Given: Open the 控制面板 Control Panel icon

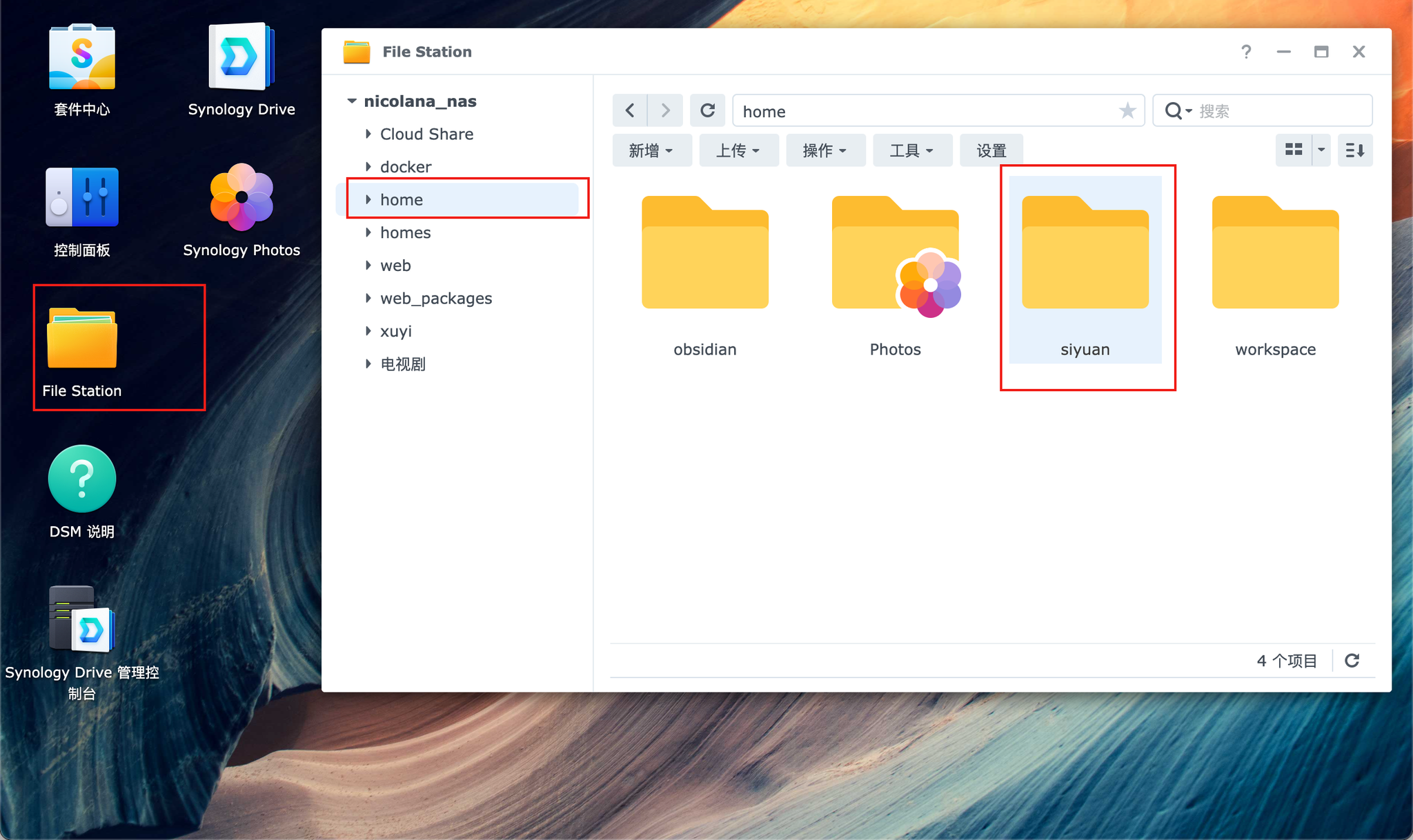Looking at the screenshot, I should point(81,197).
